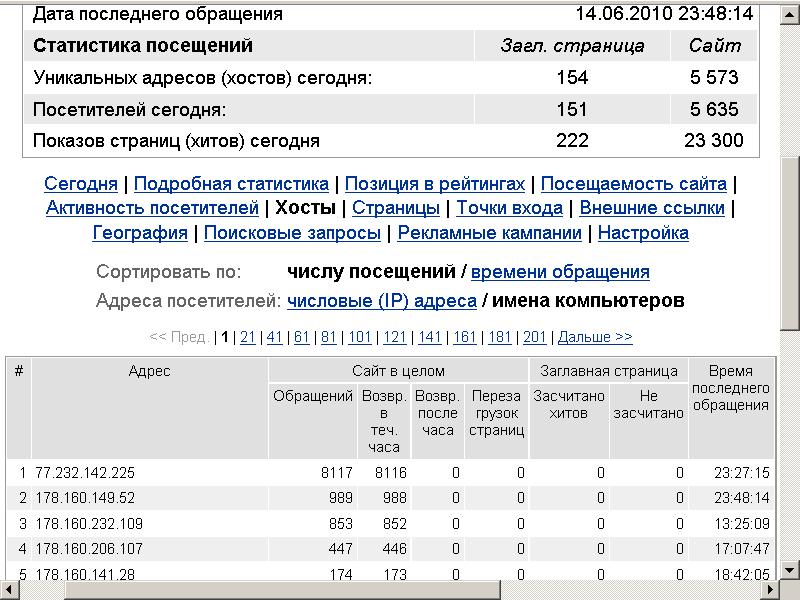Click the 8117 requests value
Screen dimensions: 800x600
tap(337, 473)
